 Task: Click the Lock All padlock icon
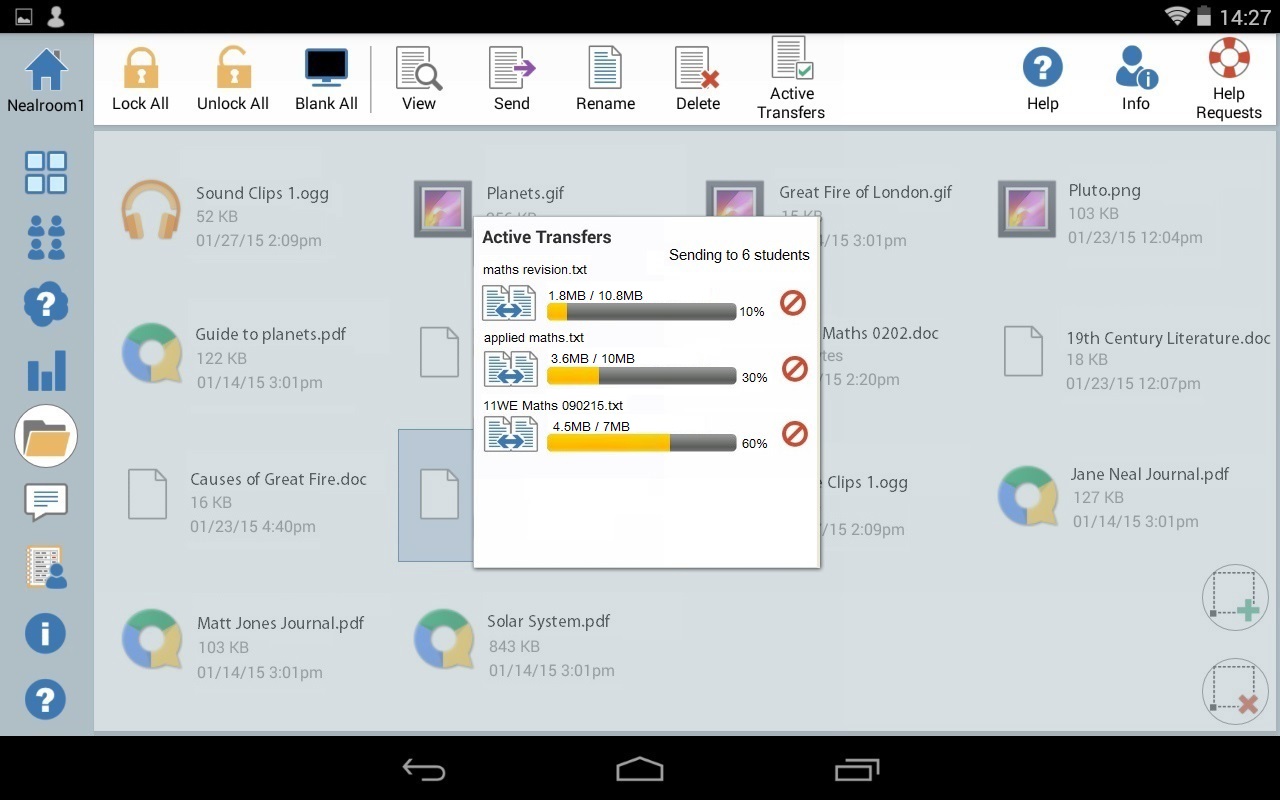pyautogui.click(x=140, y=70)
